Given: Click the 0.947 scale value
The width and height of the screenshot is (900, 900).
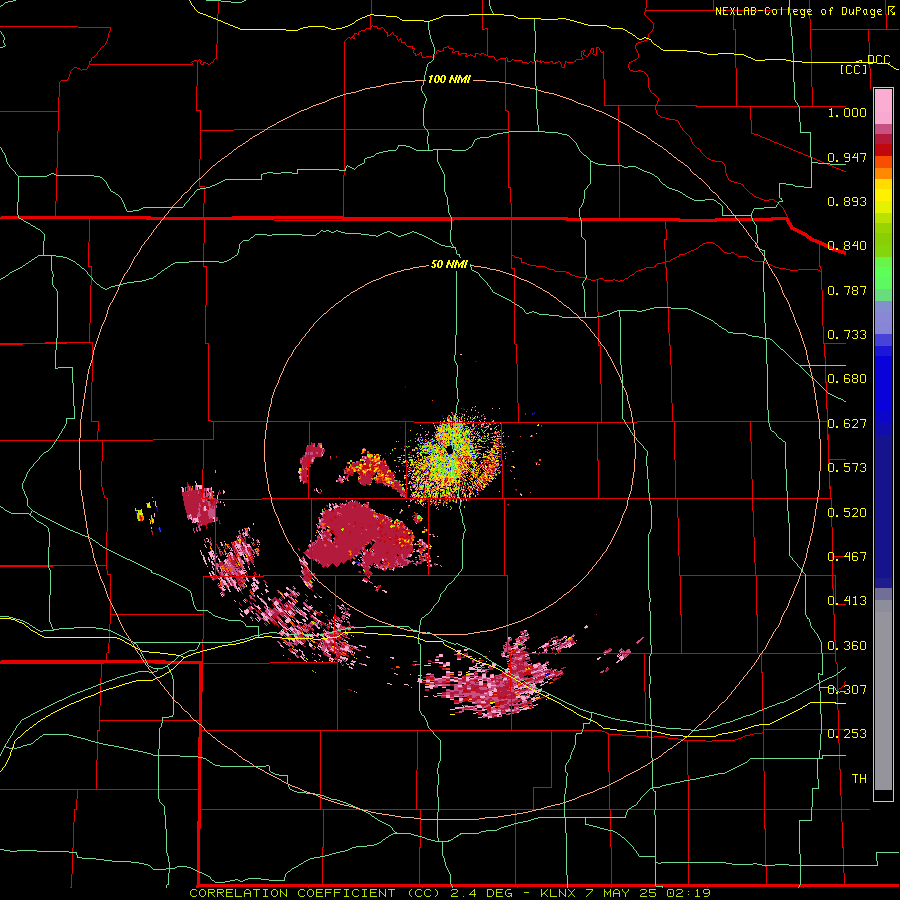Looking at the screenshot, I should coord(847,157).
